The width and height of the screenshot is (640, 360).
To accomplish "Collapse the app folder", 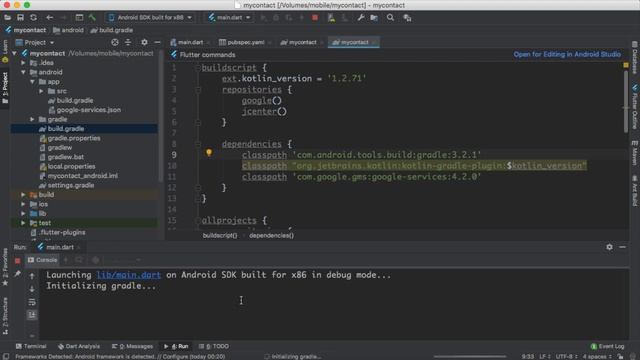I will 32,82.
